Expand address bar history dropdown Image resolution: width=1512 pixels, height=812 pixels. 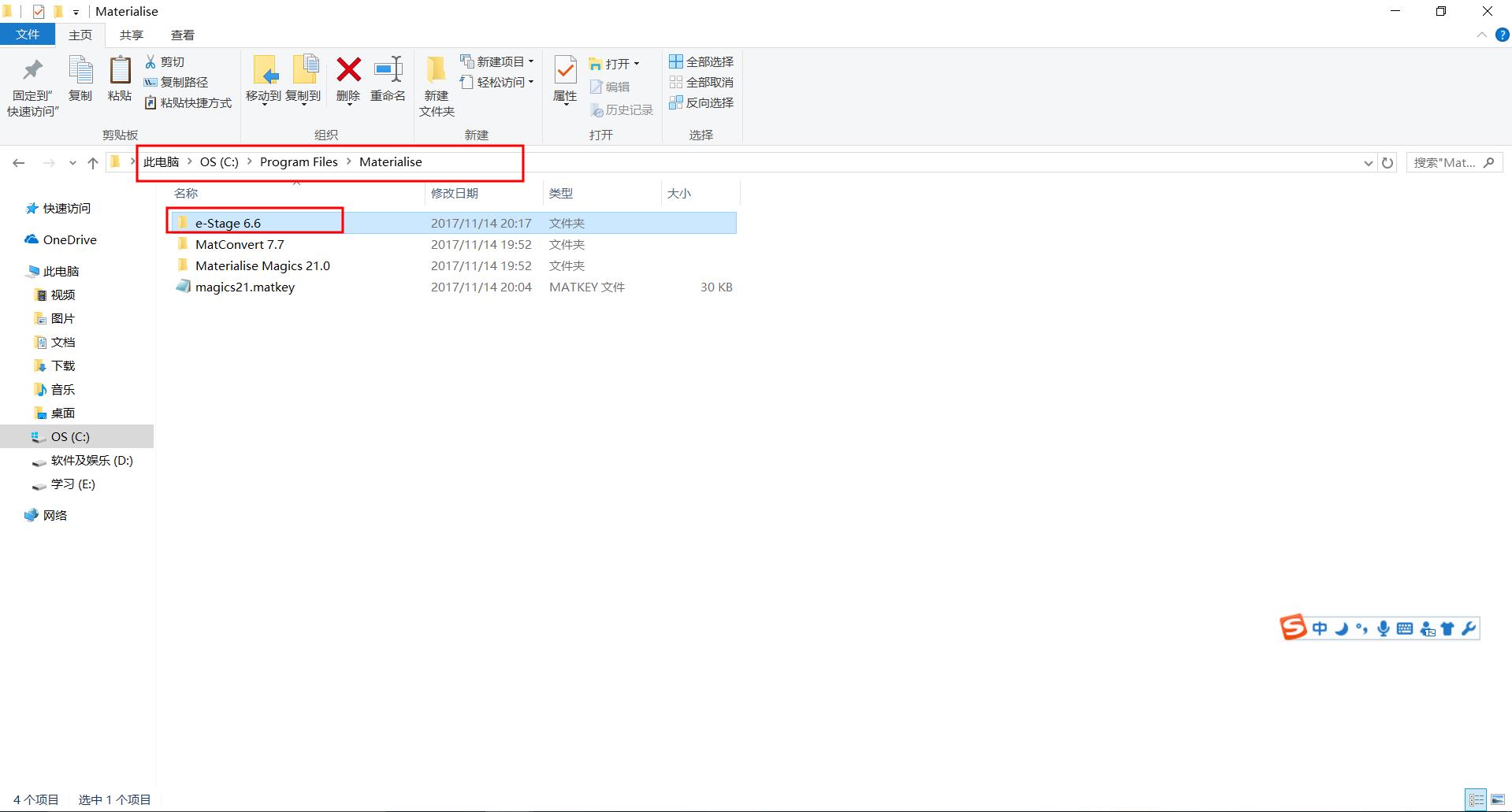pos(1368,162)
